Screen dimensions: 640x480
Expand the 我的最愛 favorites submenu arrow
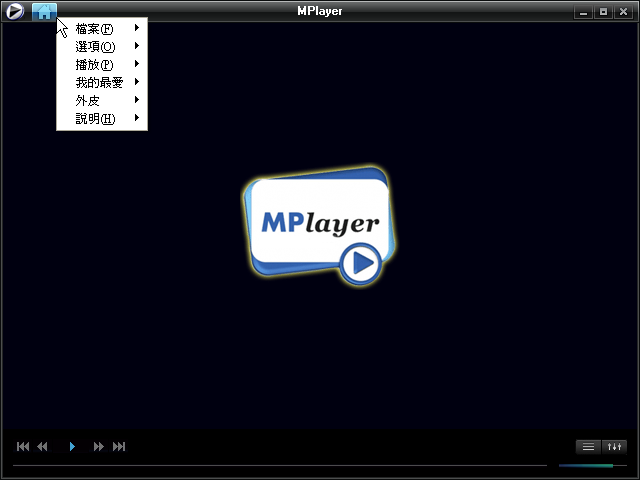[136, 82]
